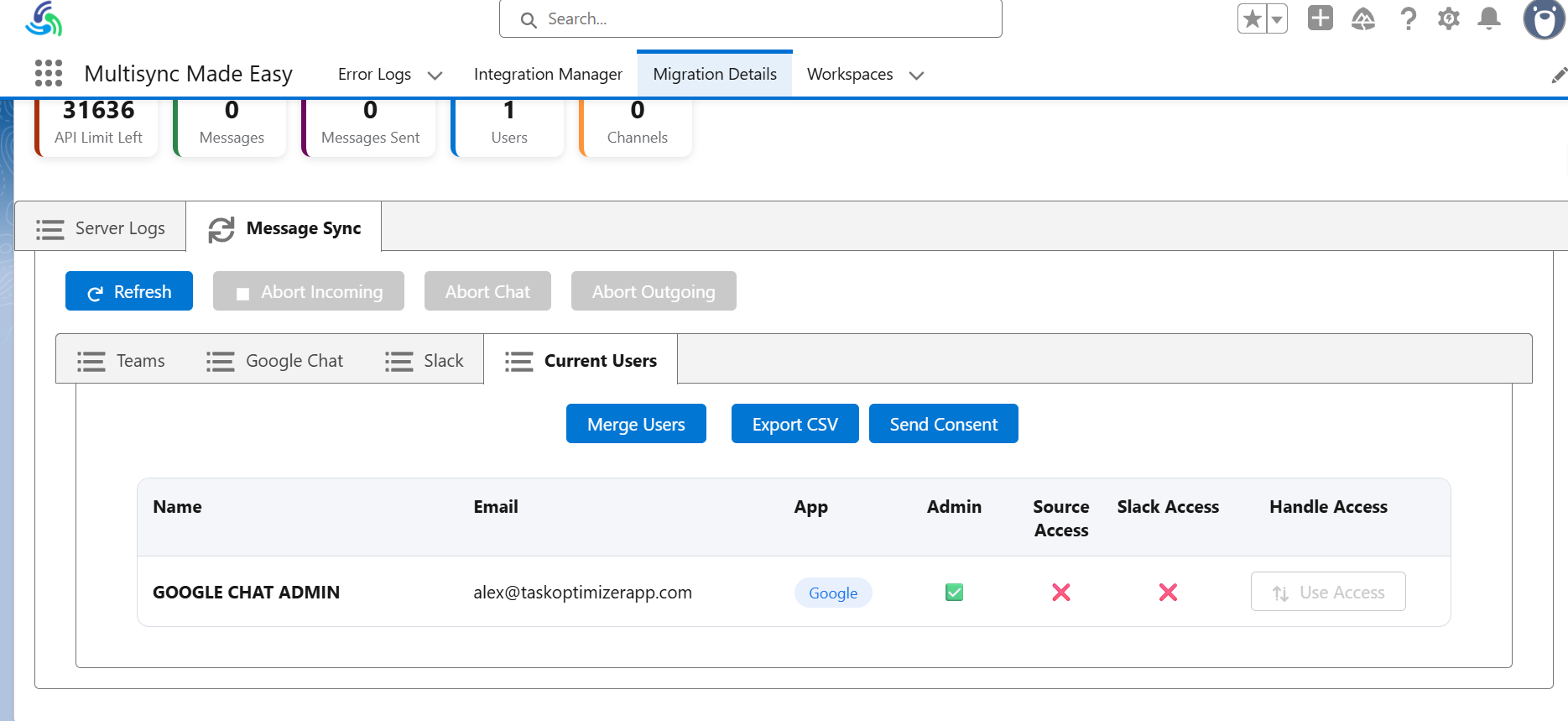Click the Admin column header

click(x=954, y=506)
